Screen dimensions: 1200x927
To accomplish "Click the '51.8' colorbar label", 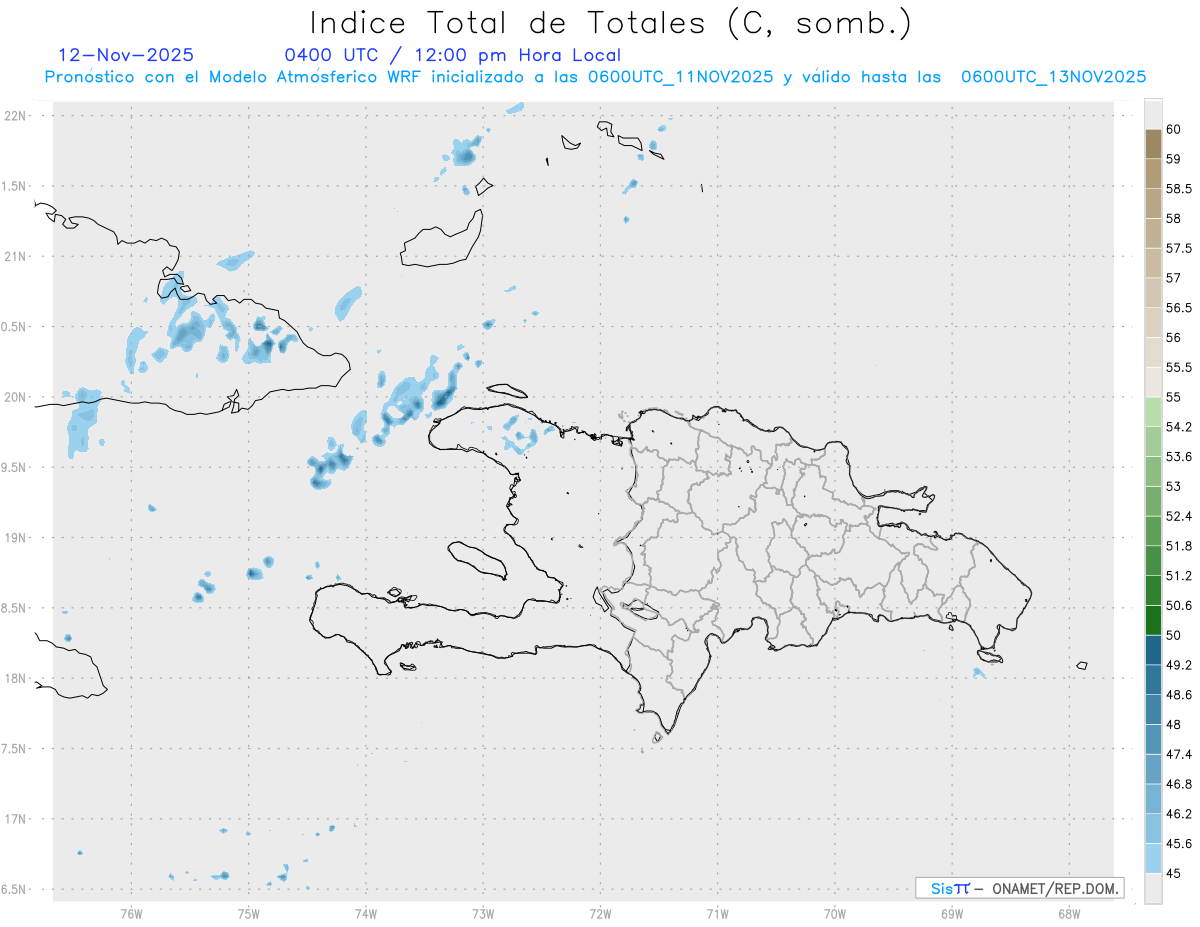I will 1180,546.
